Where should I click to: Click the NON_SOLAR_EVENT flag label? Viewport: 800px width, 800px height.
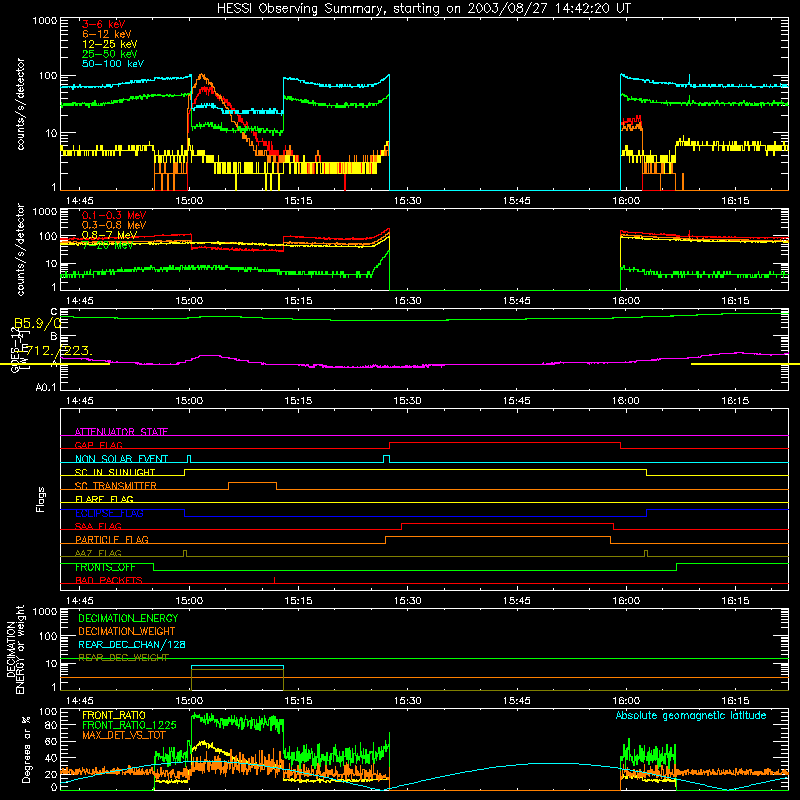coord(121,459)
